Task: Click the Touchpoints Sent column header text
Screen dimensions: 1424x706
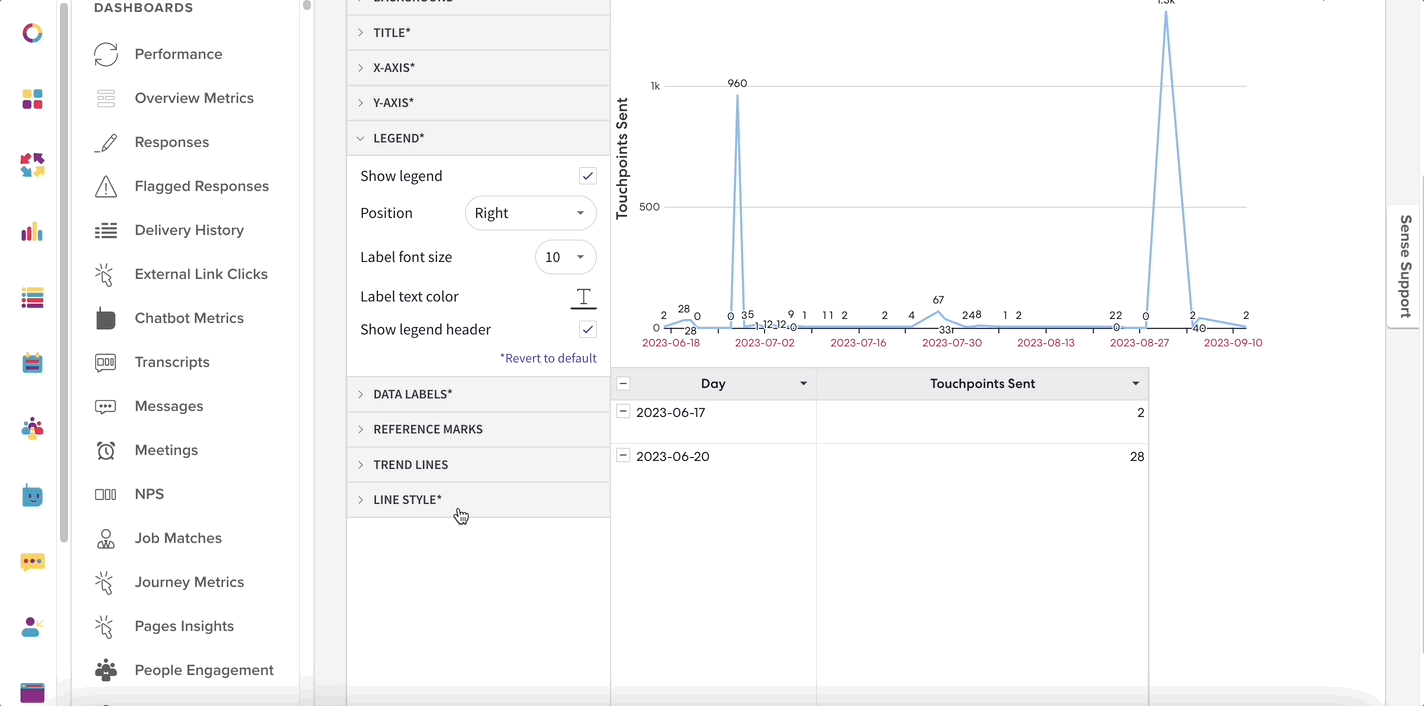Action: tap(982, 384)
